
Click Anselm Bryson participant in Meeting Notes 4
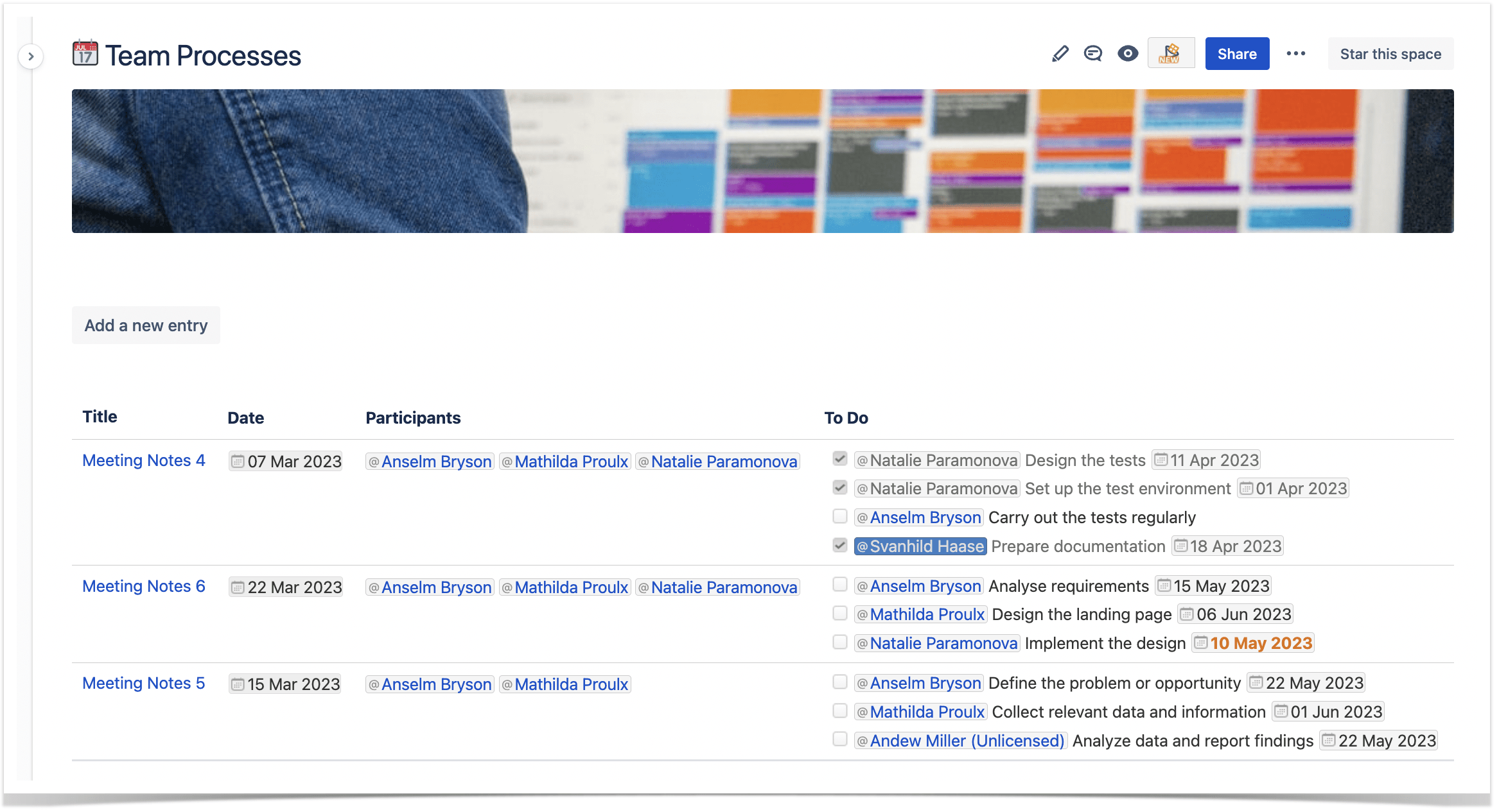(x=430, y=462)
